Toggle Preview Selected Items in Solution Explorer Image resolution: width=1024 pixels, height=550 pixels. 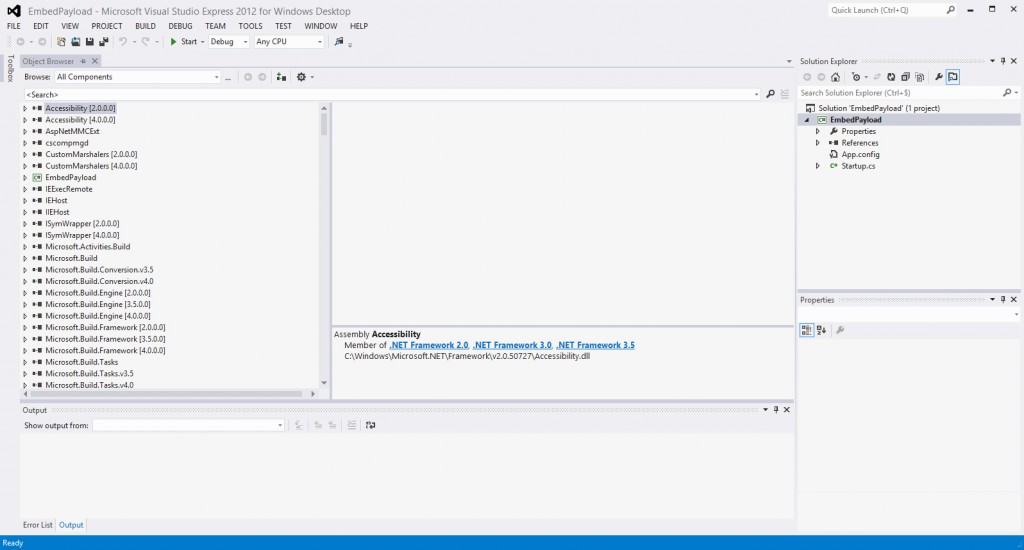click(953, 77)
